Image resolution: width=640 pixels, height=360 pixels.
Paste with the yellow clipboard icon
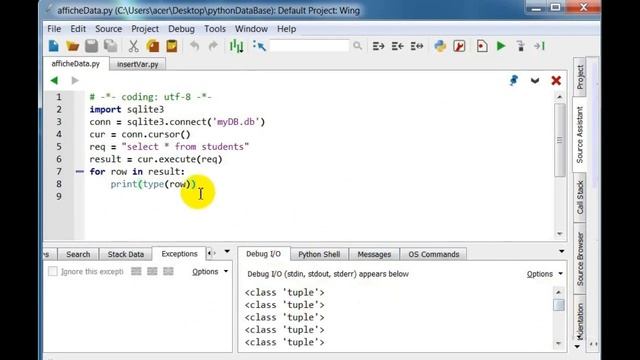tap(172, 46)
